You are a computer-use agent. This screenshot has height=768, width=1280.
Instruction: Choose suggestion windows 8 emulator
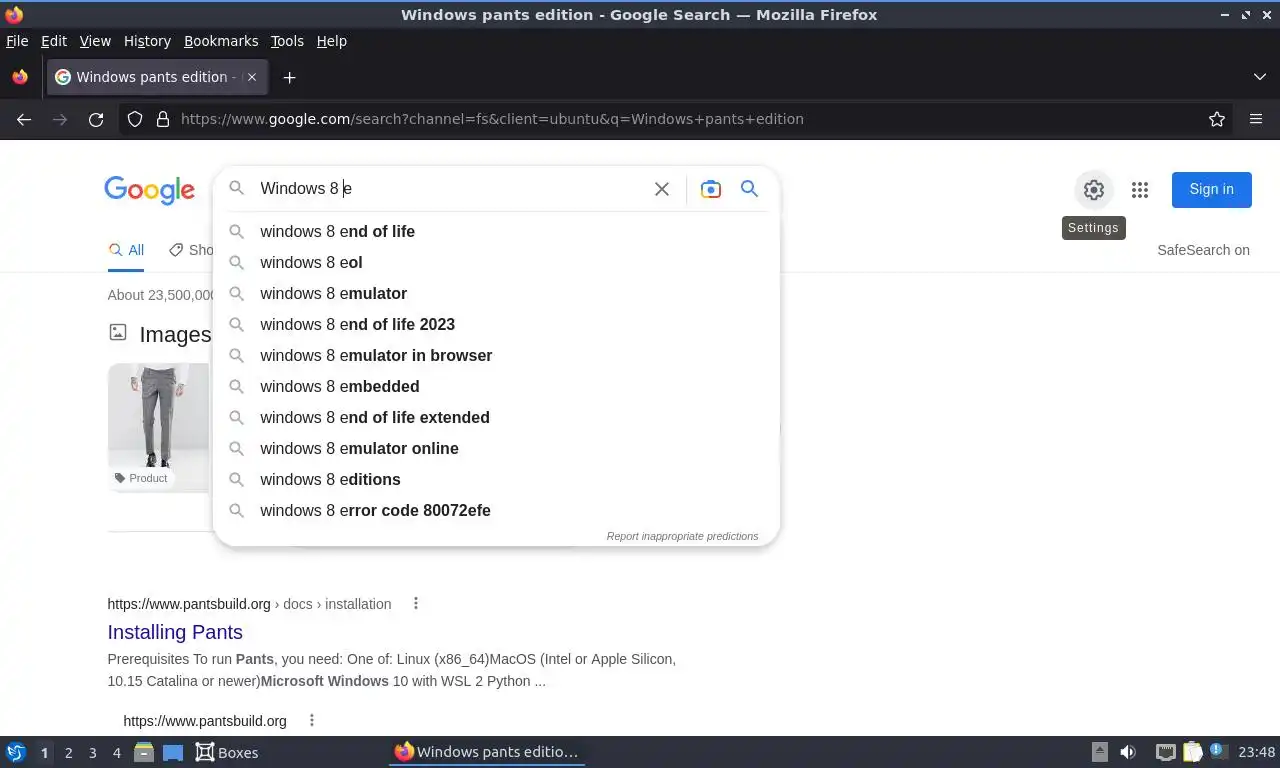496,293
